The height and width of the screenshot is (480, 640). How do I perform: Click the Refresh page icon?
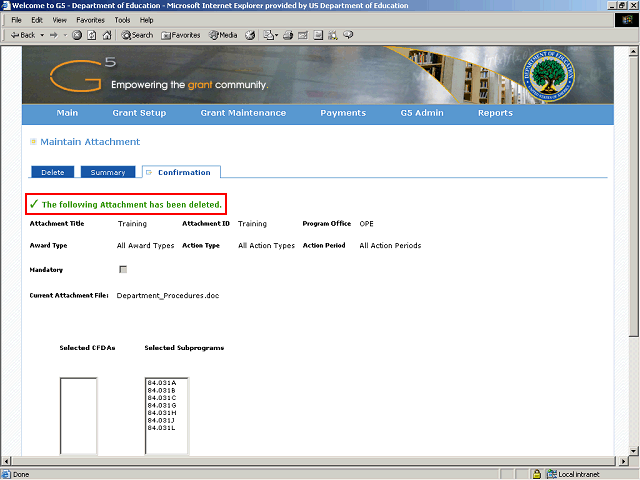(x=92, y=36)
